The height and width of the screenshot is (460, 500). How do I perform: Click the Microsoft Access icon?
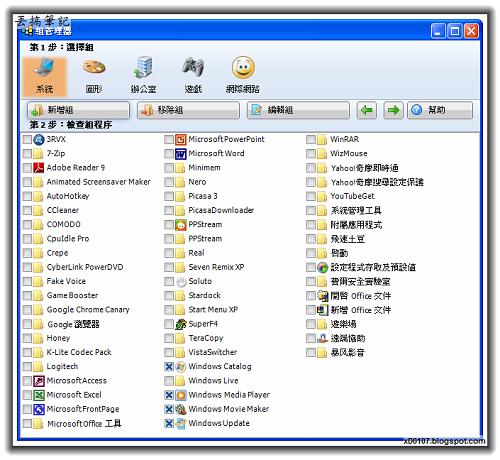(39, 381)
